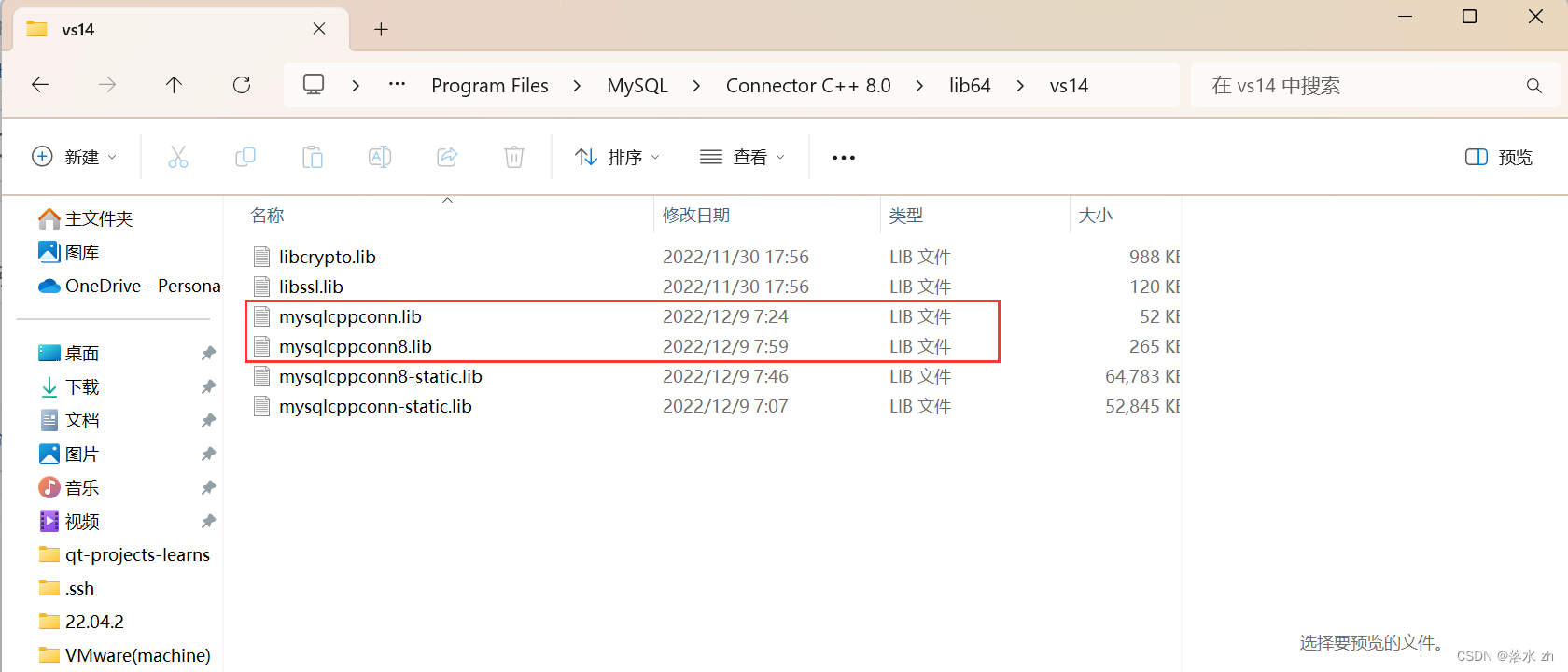1568x672 pixels.
Task: Open .ssh folder in sidebar
Action: [66, 588]
